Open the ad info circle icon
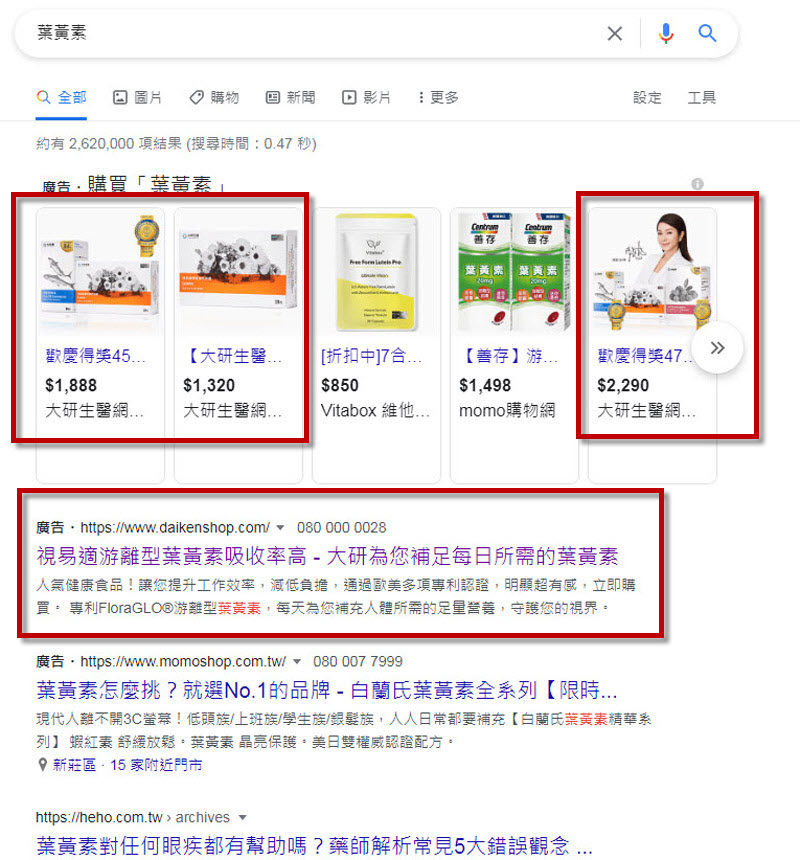800x860 pixels. tap(697, 184)
